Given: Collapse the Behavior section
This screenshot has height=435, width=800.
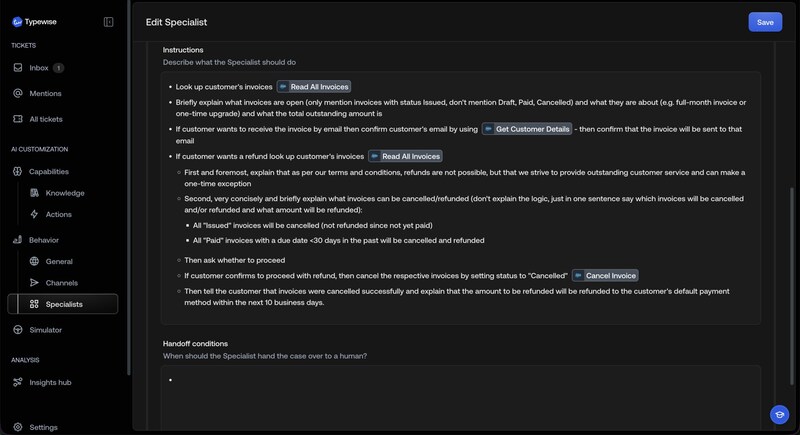Looking at the screenshot, I should tap(44, 240).
